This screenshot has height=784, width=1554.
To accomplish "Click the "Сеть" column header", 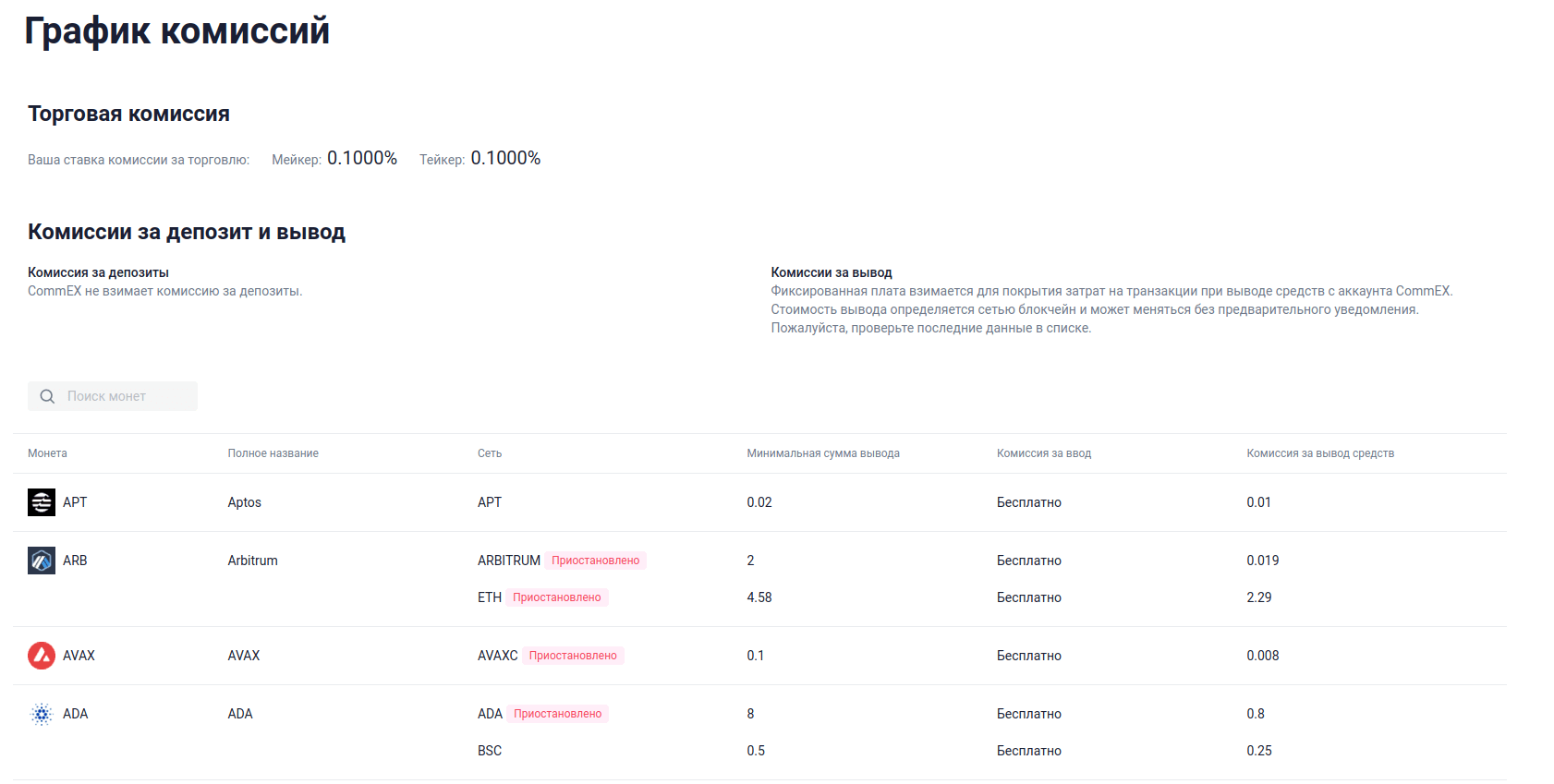I will 490,453.
